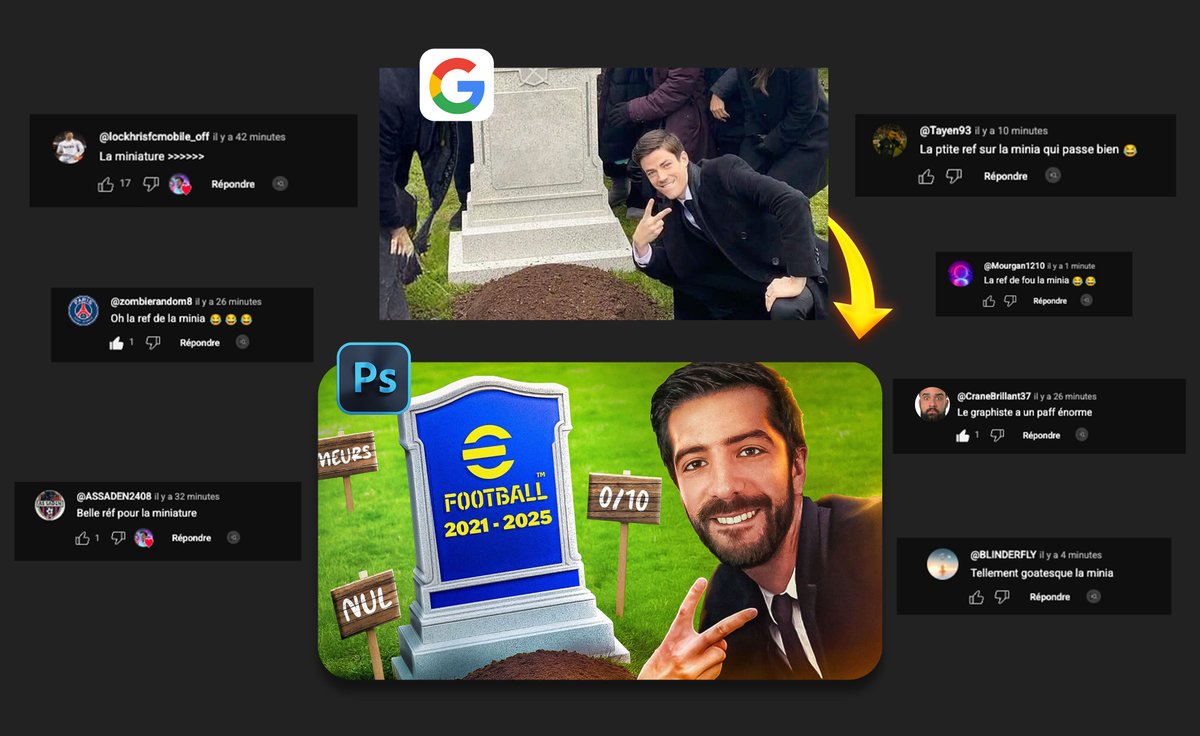1200x736 pixels.
Task: Open the PSG avatar of @zombierandom8
Action: 83,310
